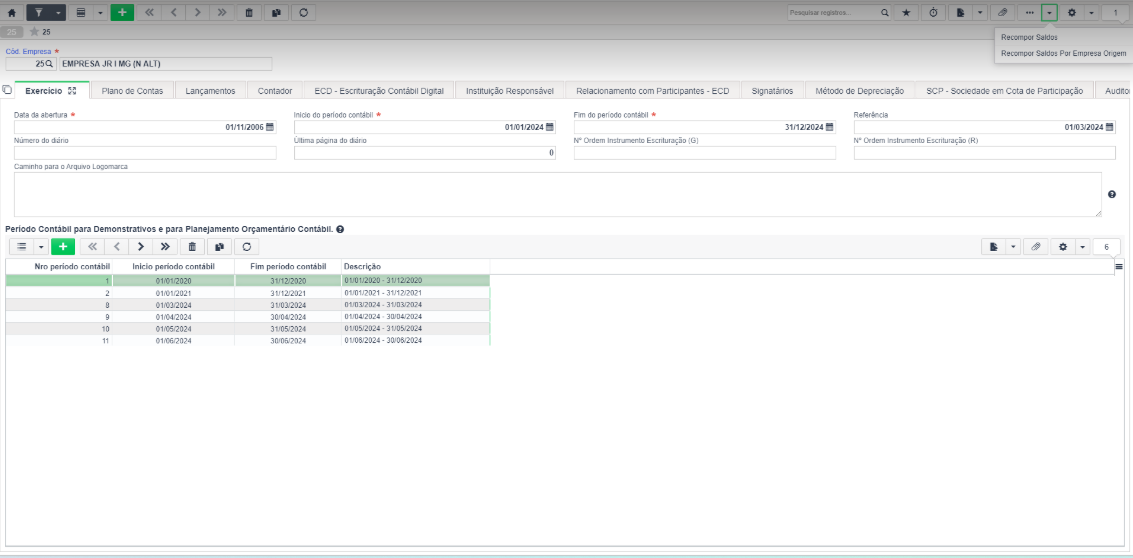Open the settings gear in the top toolbar

point(1072,12)
